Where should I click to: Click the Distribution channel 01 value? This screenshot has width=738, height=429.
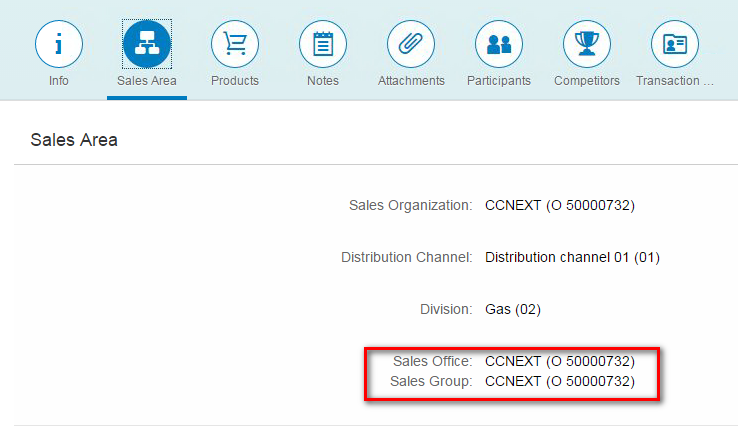point(572,257)
